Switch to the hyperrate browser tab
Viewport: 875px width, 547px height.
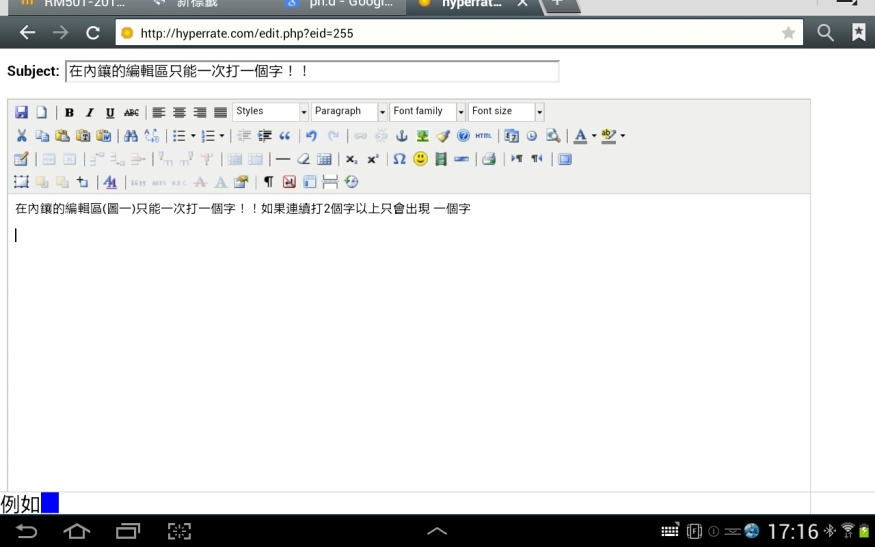(x=472, y=4)
